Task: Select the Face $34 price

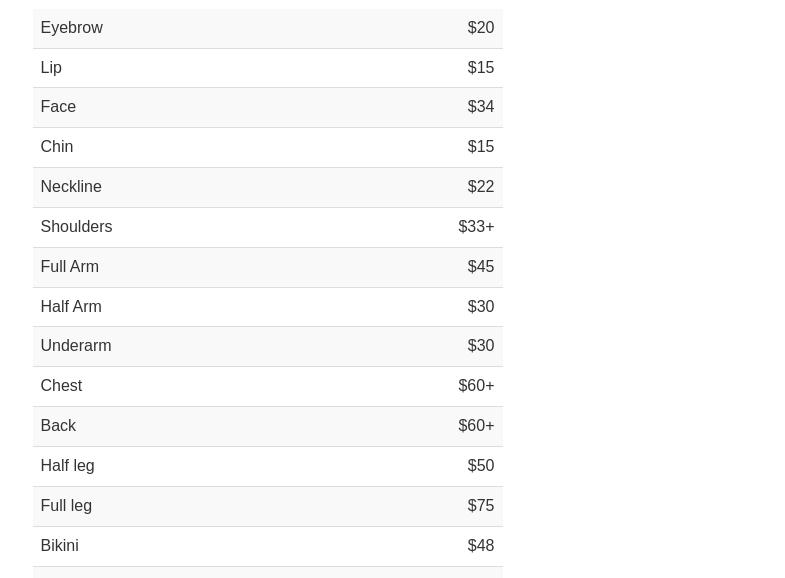Action: click(x=480, y=106)
